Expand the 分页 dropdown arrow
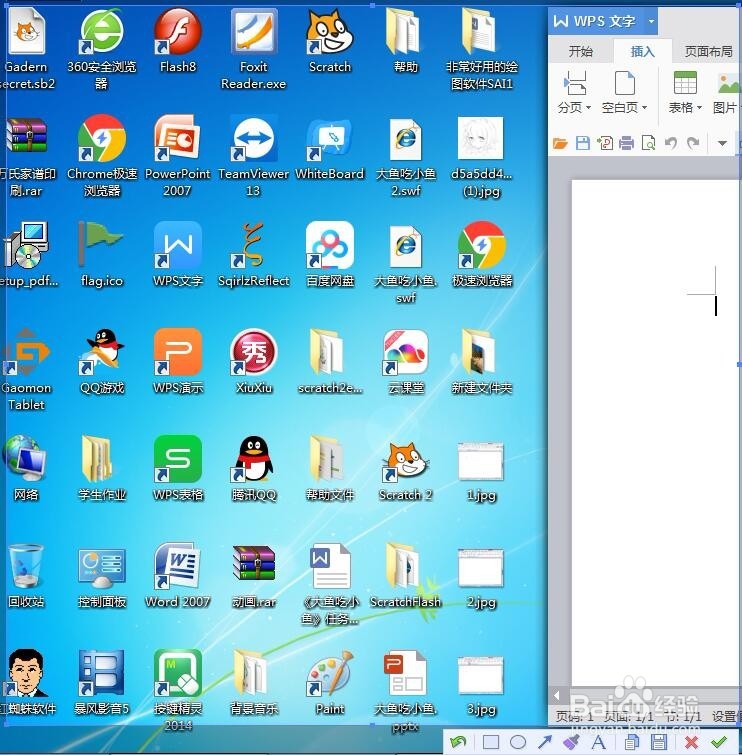This screenshot has height=755, width=742. pos(588,107)
